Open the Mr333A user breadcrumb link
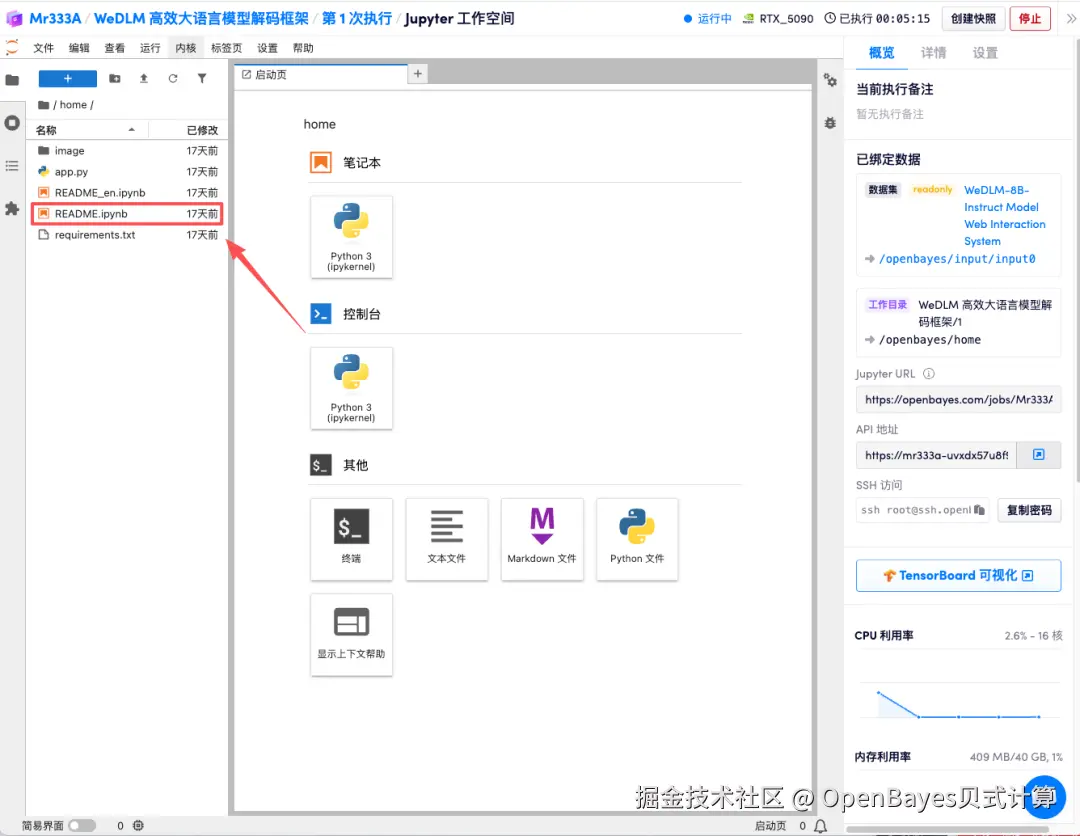1080x836 pixels. tap(55, 19)
